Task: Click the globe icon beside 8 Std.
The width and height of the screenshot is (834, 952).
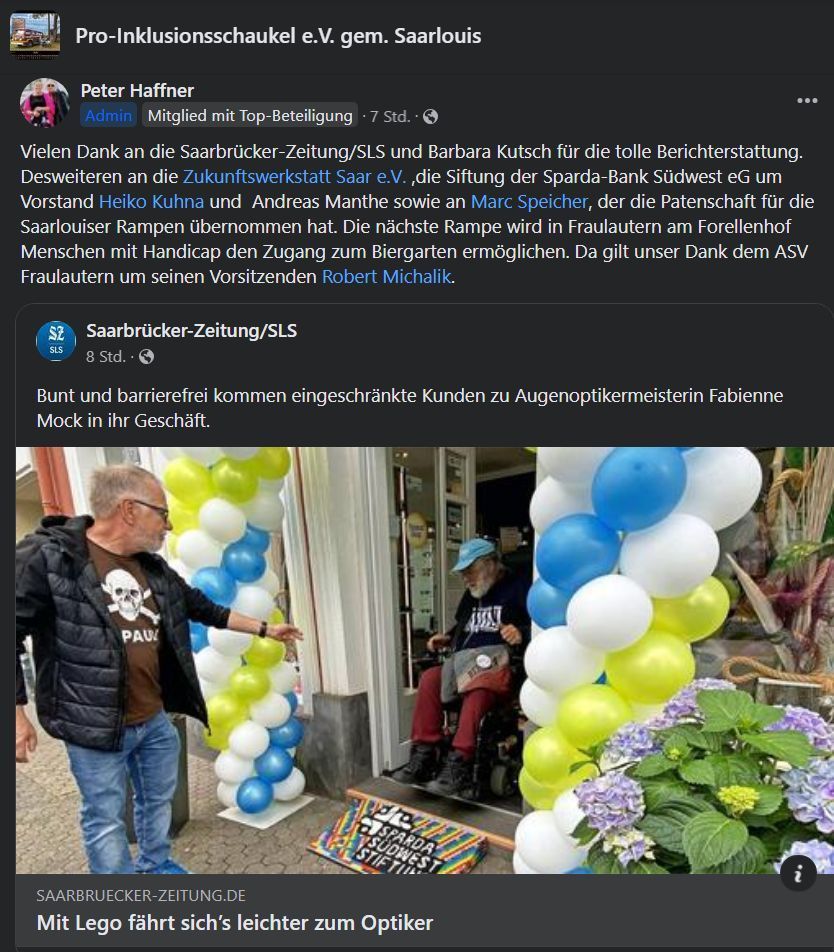Action: coord(146,356)
